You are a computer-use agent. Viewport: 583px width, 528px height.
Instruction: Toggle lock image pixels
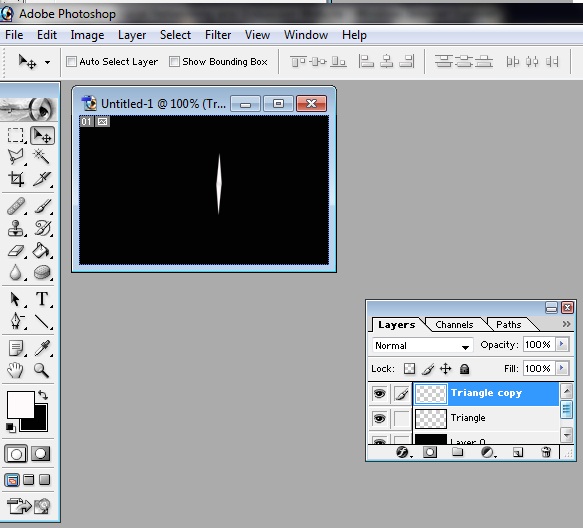pos(428,369)
